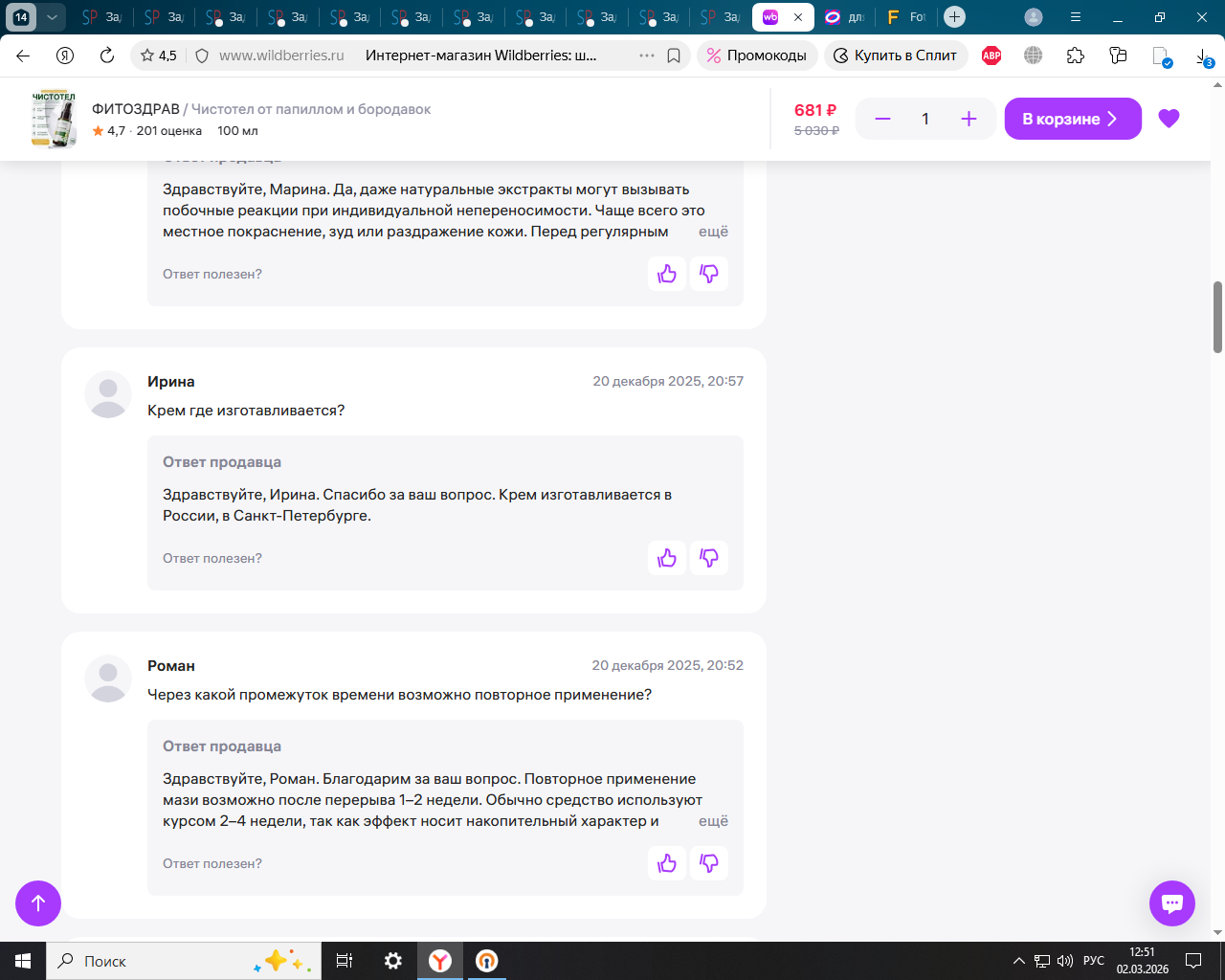The height and width of the screenshot is (980, 1225).
Task: Select Yandex Browser in the taskbar
Action: coord(440,961)
